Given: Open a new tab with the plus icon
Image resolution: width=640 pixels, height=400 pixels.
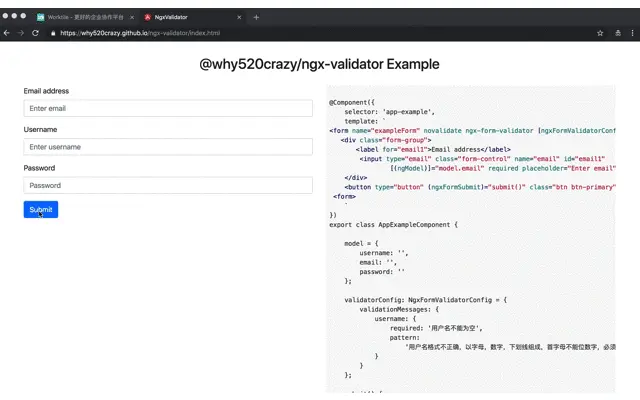Looking at the screenshot, I should [x=256, y=17].
